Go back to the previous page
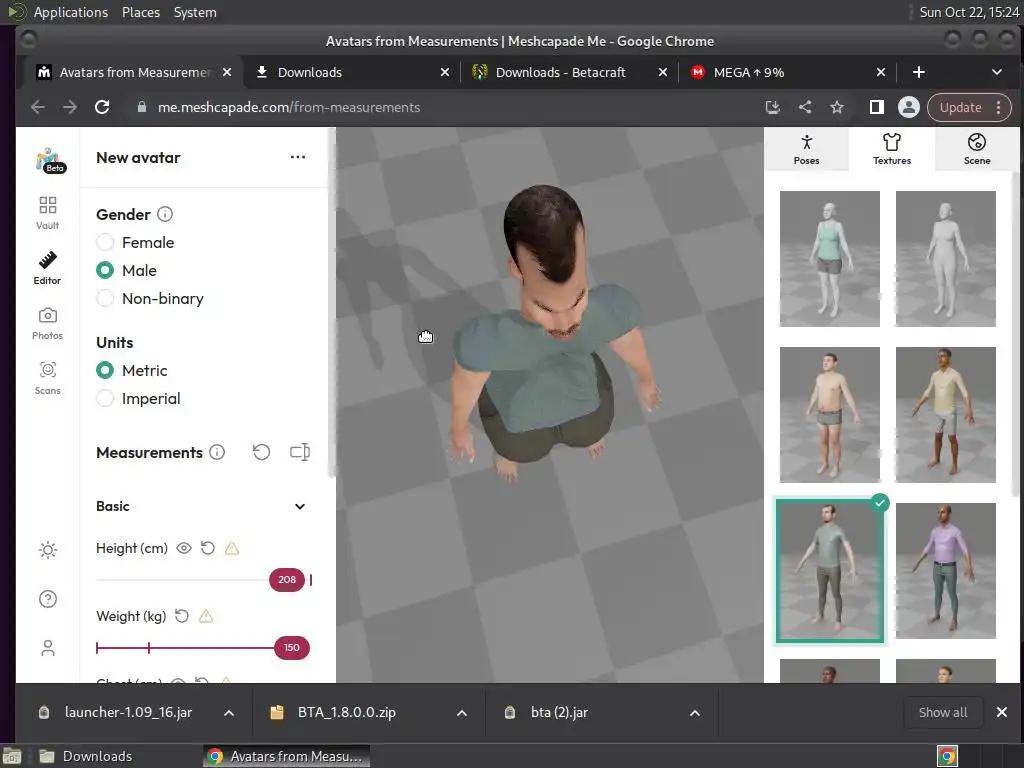 [38, 107]
